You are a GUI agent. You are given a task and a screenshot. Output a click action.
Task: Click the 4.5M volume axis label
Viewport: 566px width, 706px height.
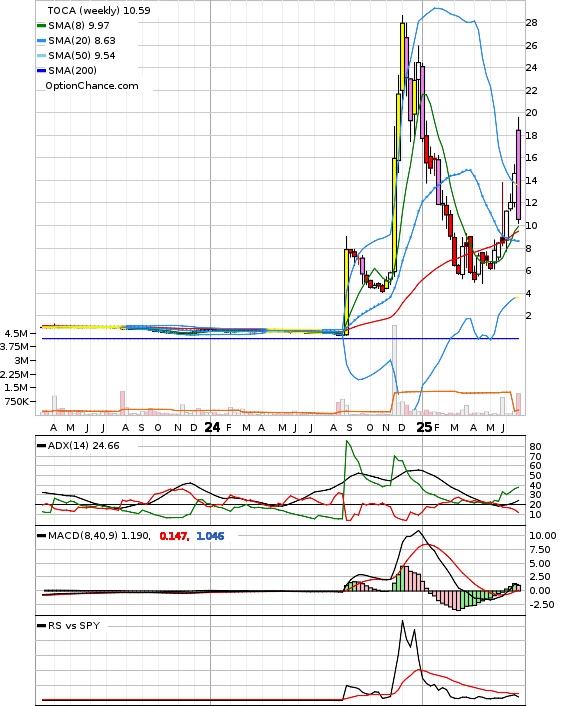click(16, 334)
